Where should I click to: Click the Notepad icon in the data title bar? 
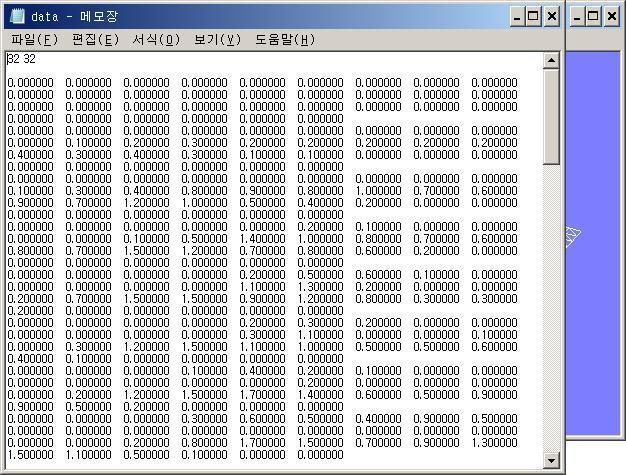click(17, 16)
